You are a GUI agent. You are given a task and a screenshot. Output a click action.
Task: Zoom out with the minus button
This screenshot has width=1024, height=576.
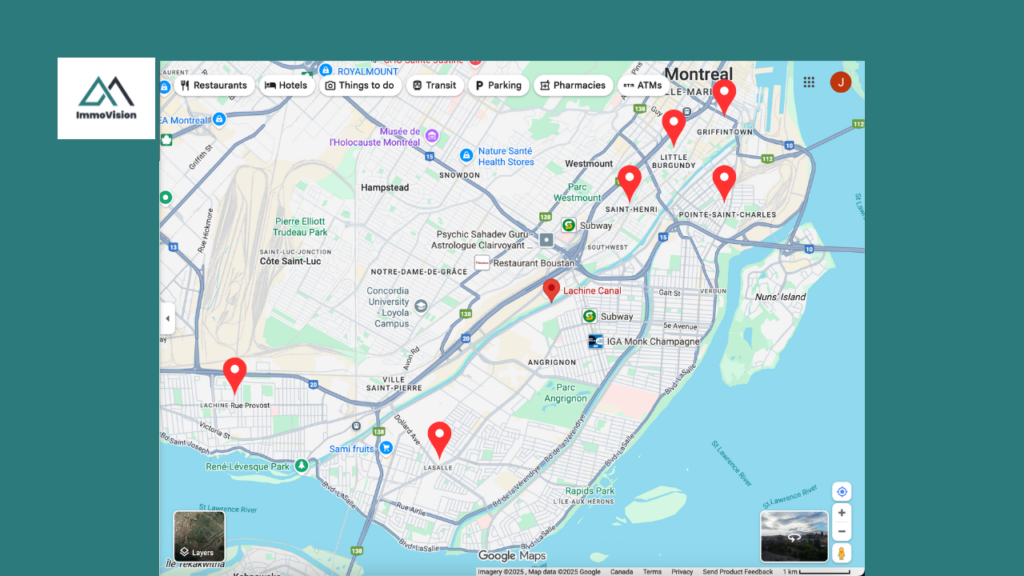coord(842,532)
